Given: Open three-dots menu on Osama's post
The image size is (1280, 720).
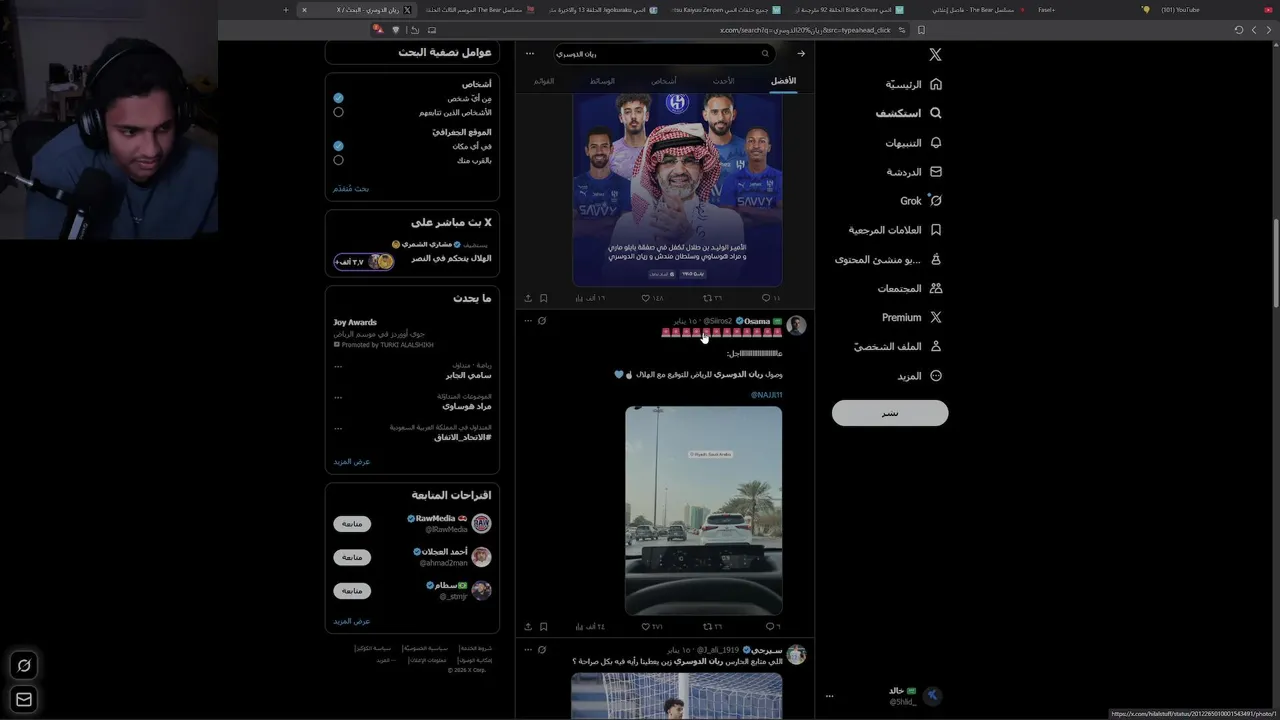Looking at the screenshot, I should (x=526, y=321).
